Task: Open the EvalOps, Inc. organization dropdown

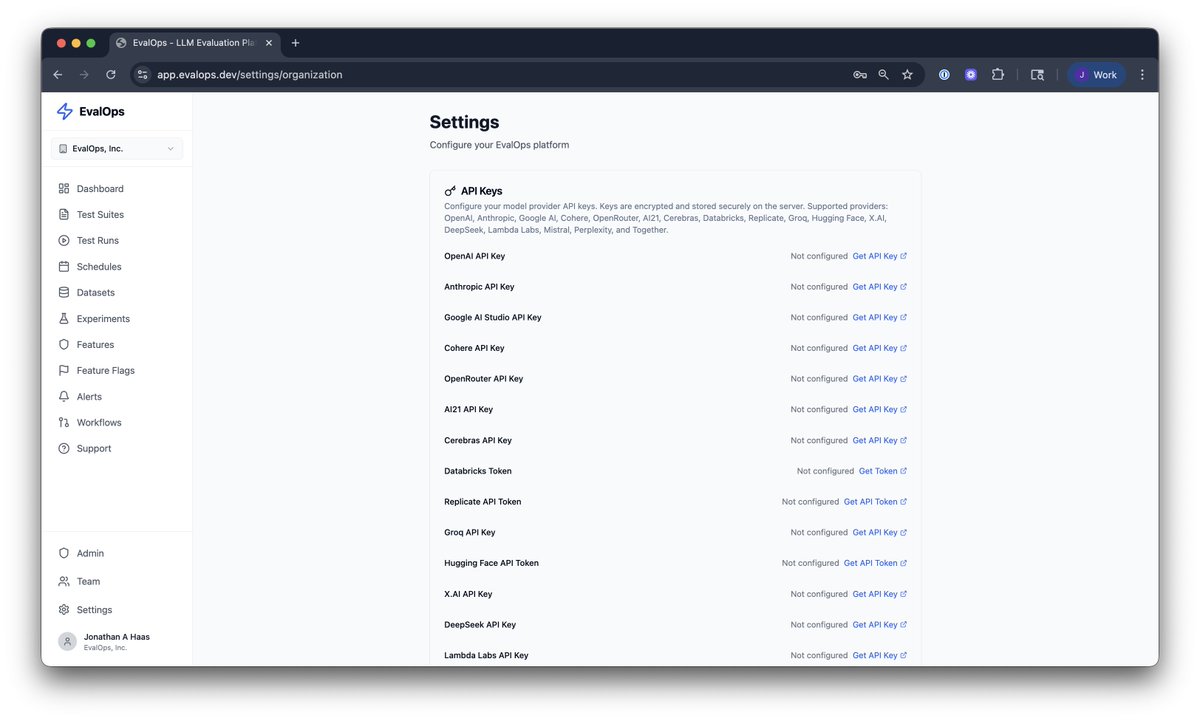Action: point(117,149)
